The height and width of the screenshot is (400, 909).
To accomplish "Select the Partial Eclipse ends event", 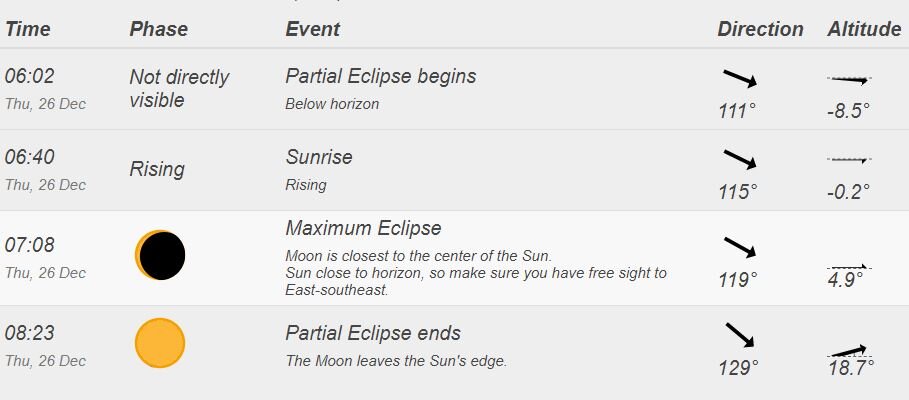I will coord(373,333).
